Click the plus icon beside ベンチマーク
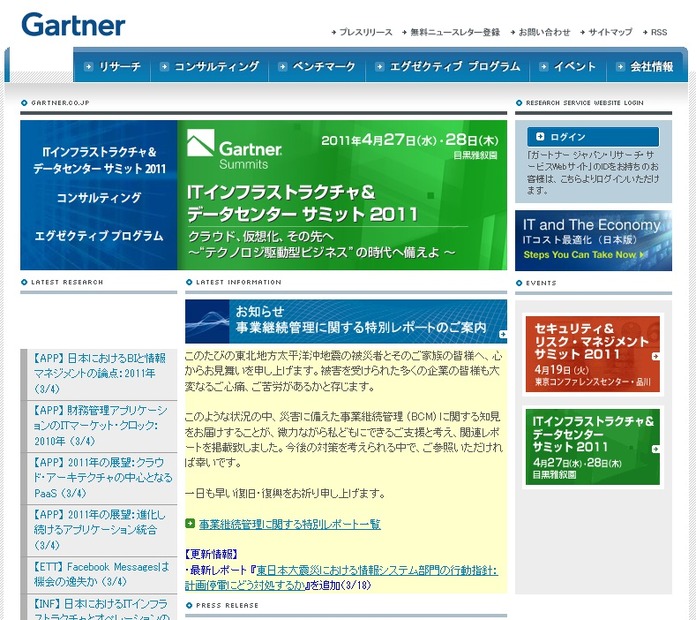696x620 pixels. tap(282, 67)
